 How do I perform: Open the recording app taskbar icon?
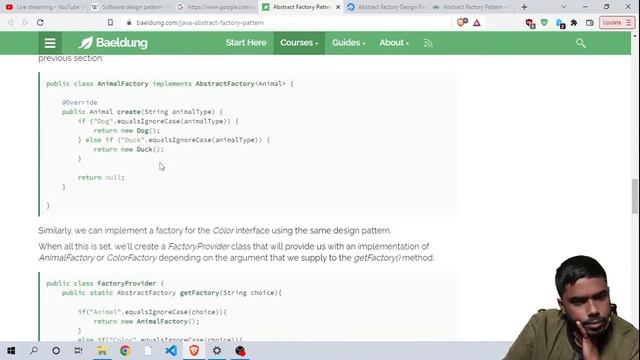pos(240,351)
